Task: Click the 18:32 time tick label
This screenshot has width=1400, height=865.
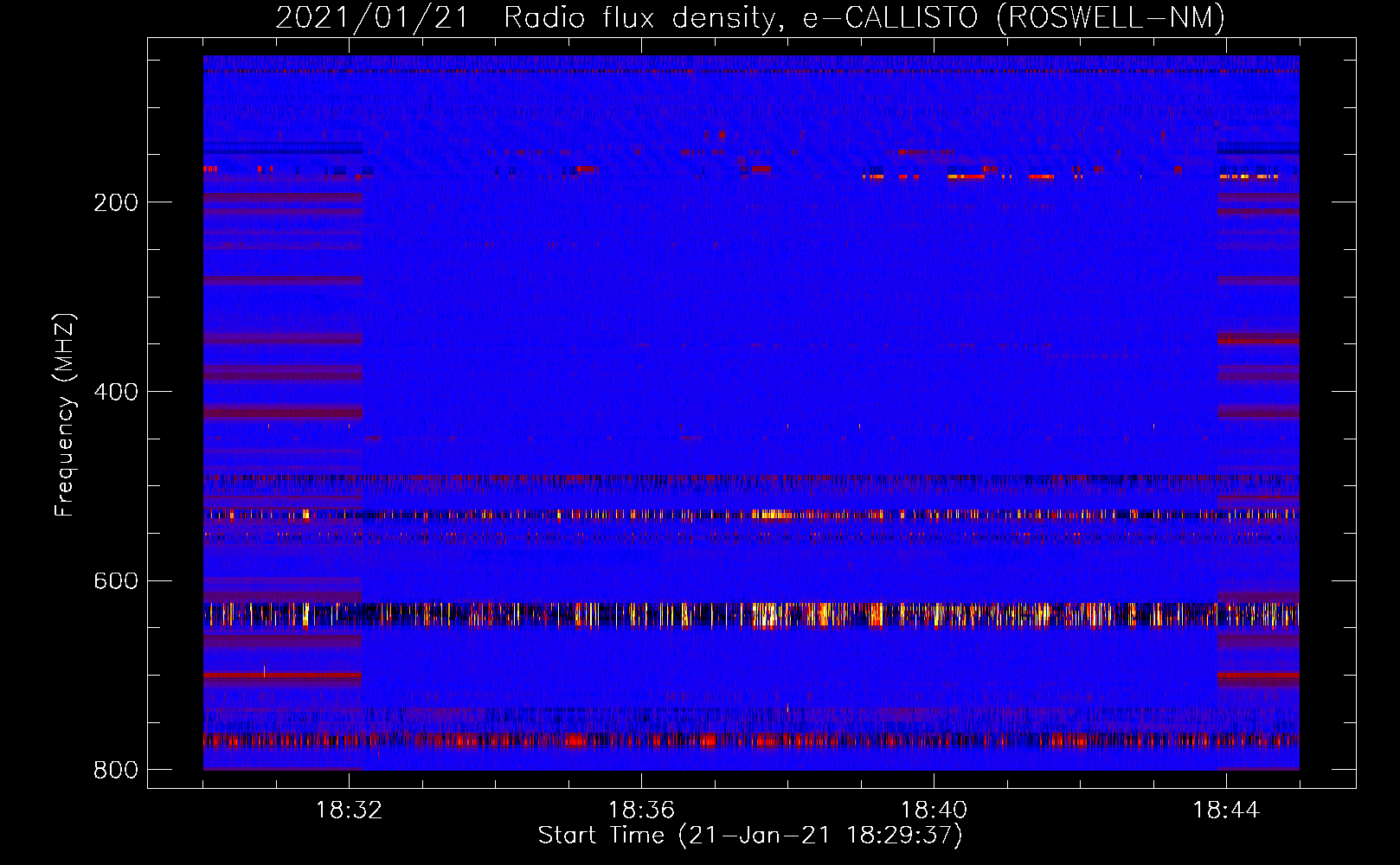Action: click(x=349, y=810)
